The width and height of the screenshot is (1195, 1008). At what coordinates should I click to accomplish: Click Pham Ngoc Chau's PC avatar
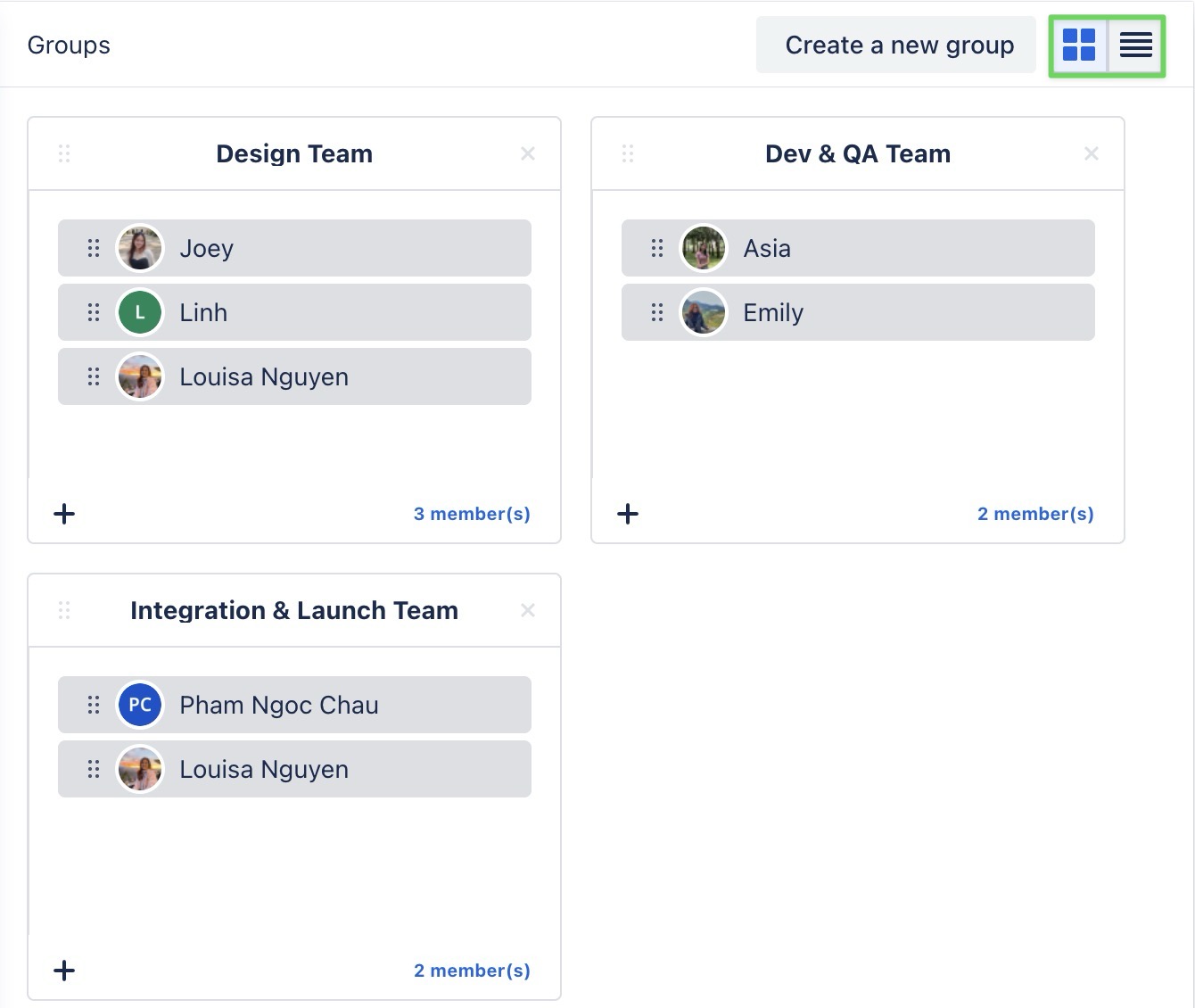coord(140,706)
